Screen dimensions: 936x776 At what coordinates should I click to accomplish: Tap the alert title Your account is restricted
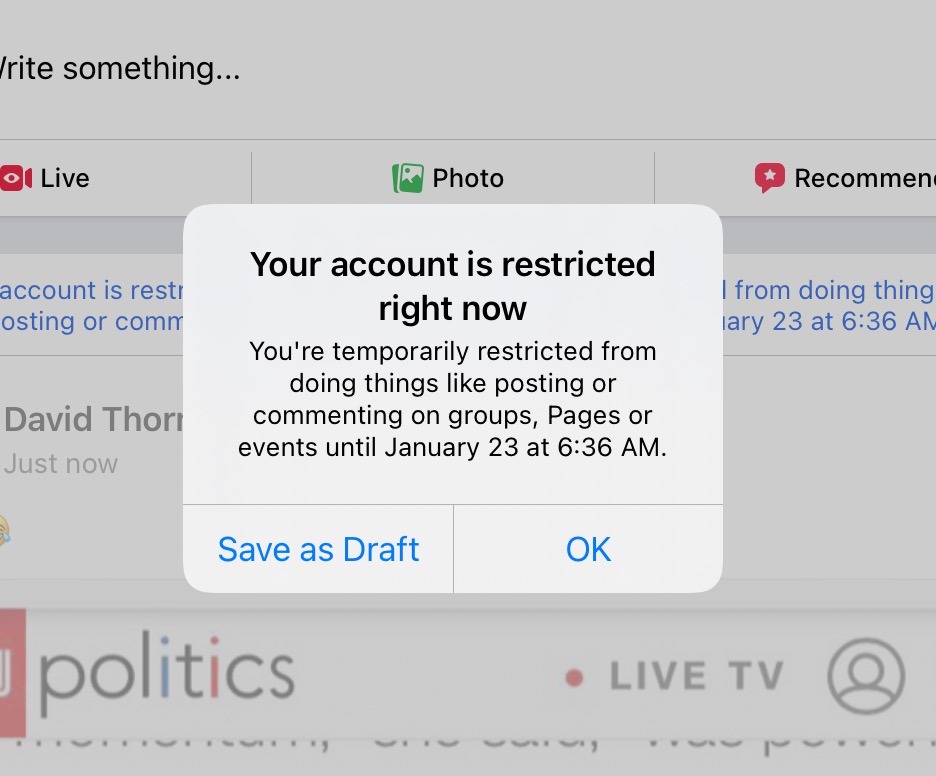tap(452, 286)
